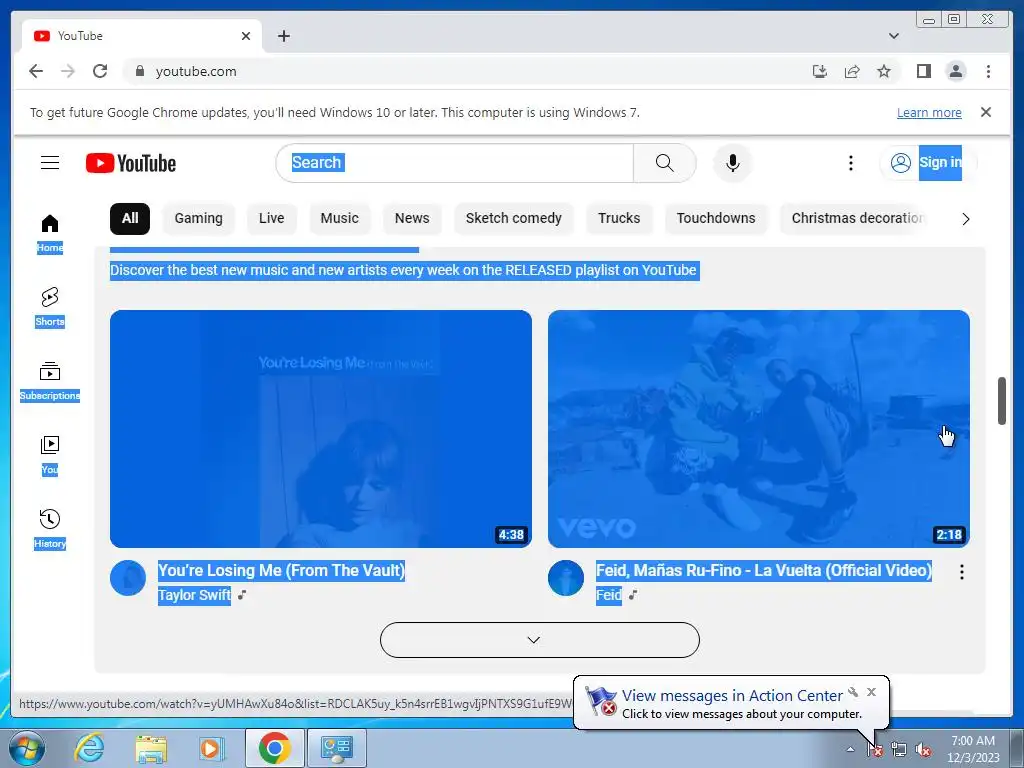The height and width of the screenshot is (768, 1024).
Task: Open Taylor Swift channel avatar
Action: (128, 578)
